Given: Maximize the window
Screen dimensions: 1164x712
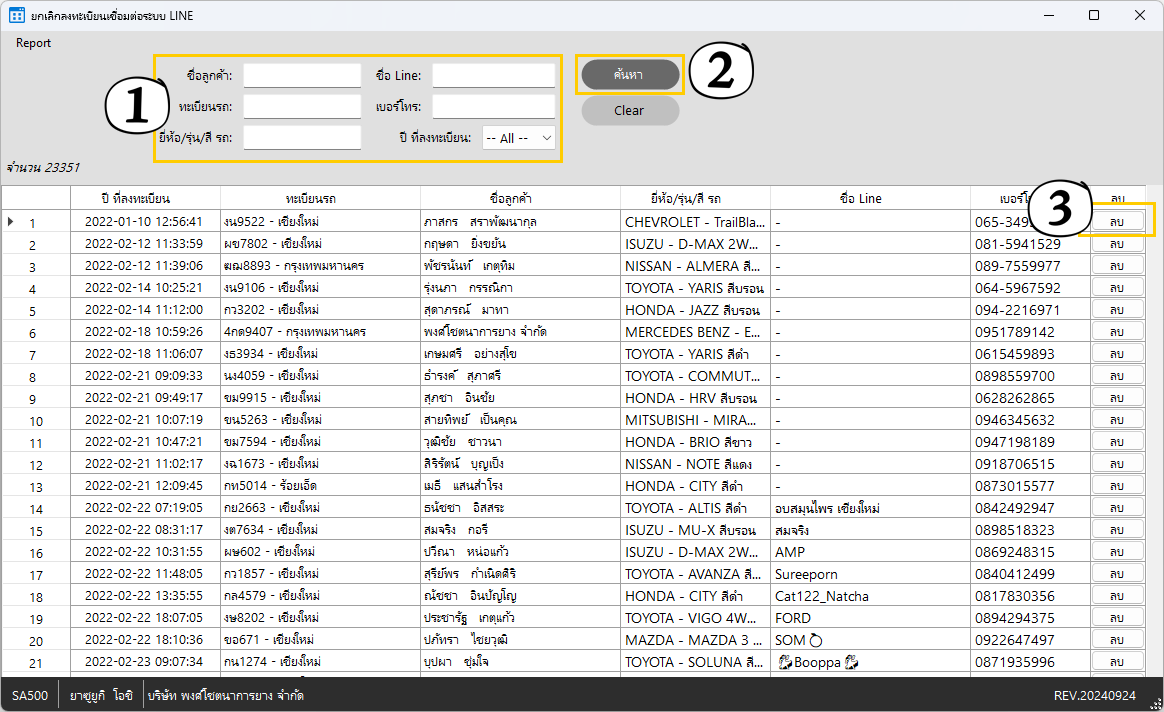Looking at the screenshot, I should pyautogui.click(x=1093, y=15).
